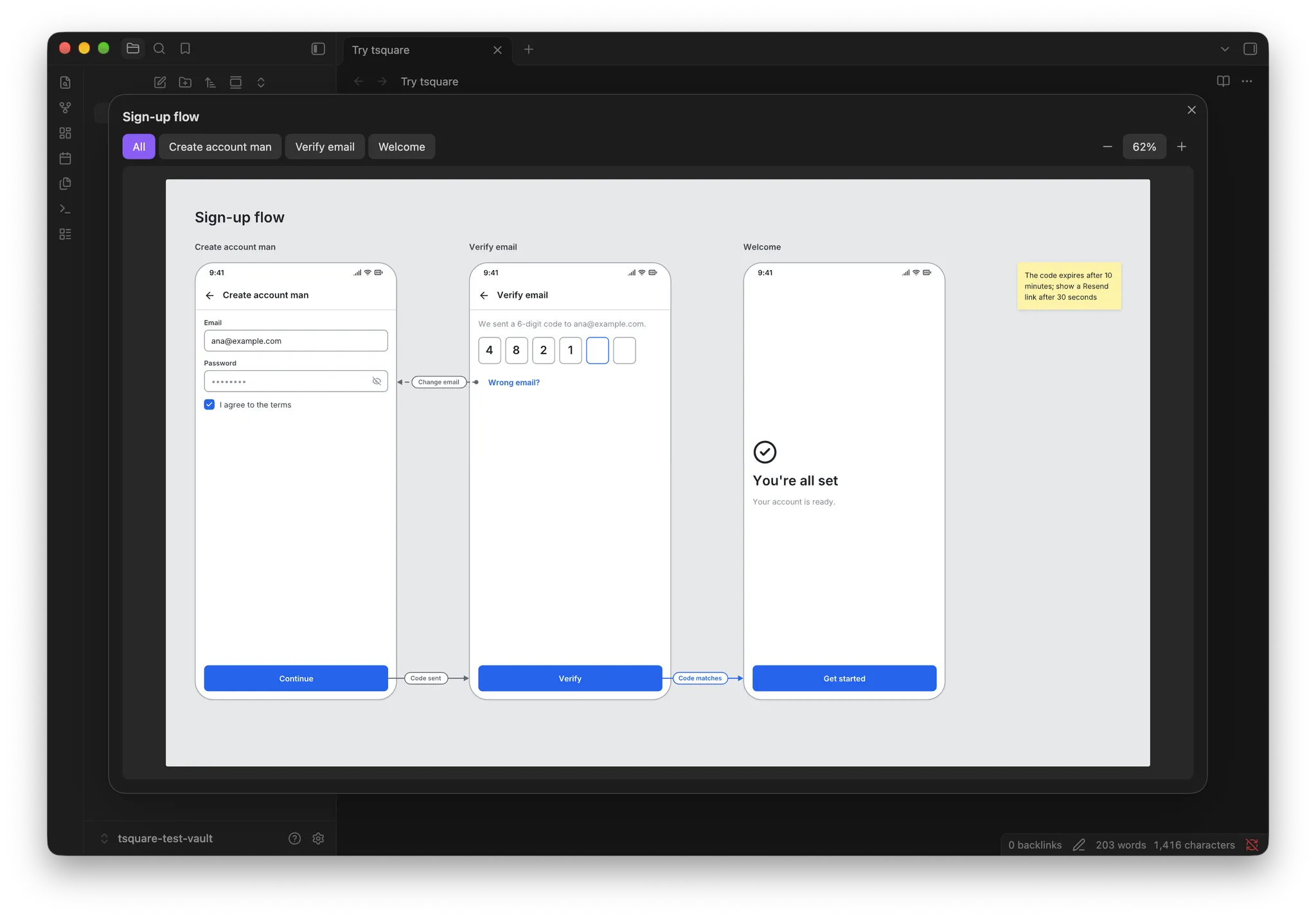Open bookmarks icon in top bar
The width and height of the screenshot is (1316, 918).
coord(185,48)
